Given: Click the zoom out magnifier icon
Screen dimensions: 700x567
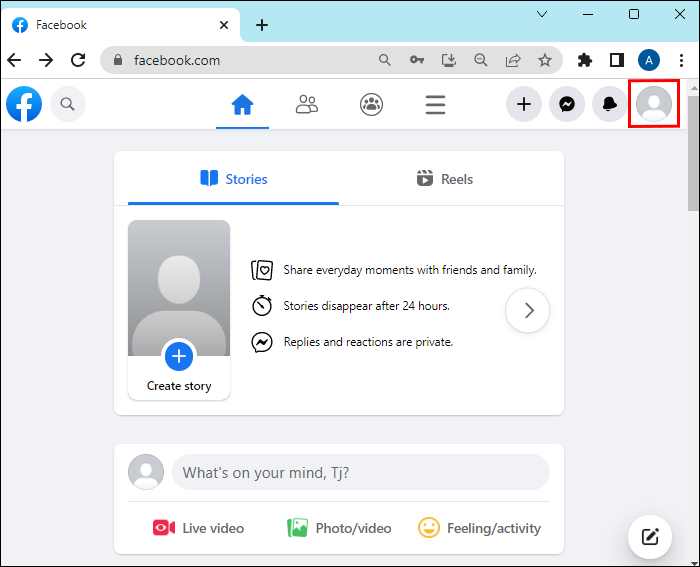Looking at the screenshot, I should 481,60.
